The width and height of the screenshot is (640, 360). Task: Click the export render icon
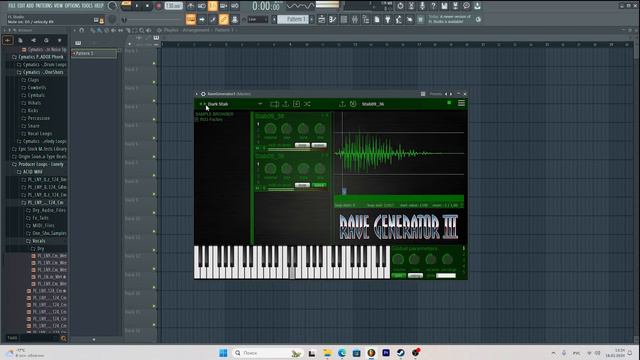pos(455,6)
